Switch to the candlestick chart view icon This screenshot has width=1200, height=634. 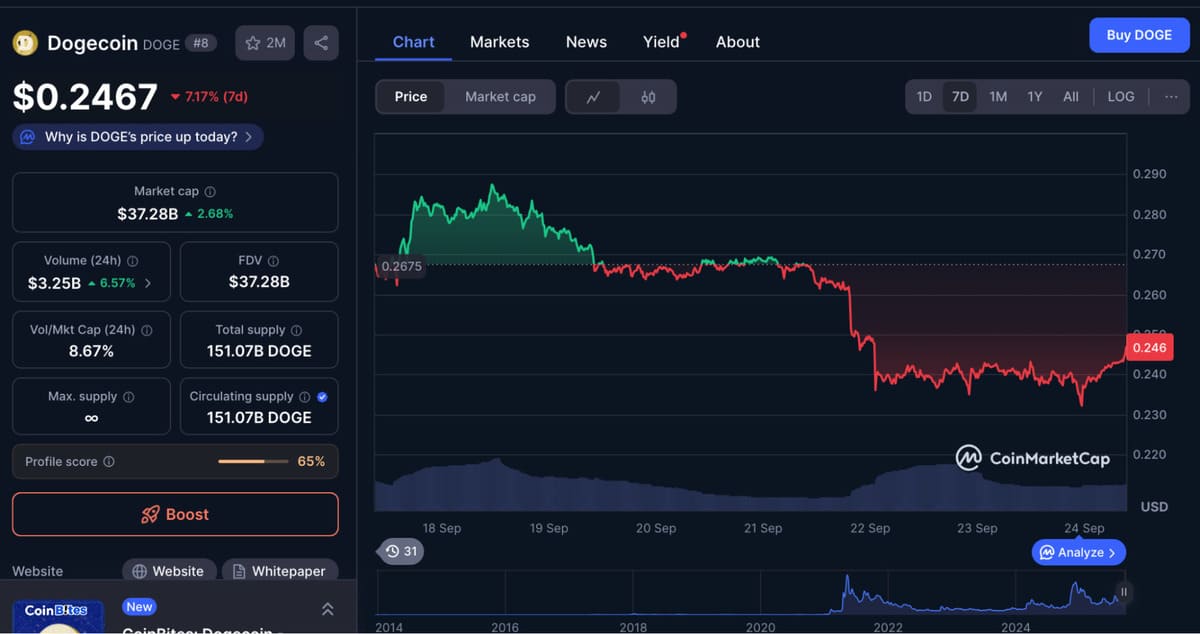coord(648,97)
